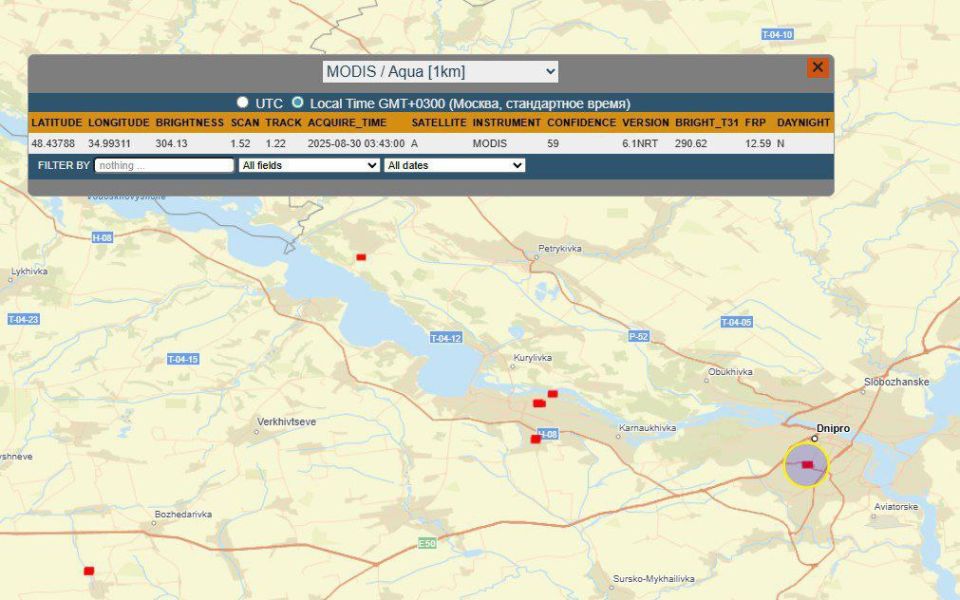Click the P-52 road shield
This screenshot has width=960, height=600.
click(638, 337)
